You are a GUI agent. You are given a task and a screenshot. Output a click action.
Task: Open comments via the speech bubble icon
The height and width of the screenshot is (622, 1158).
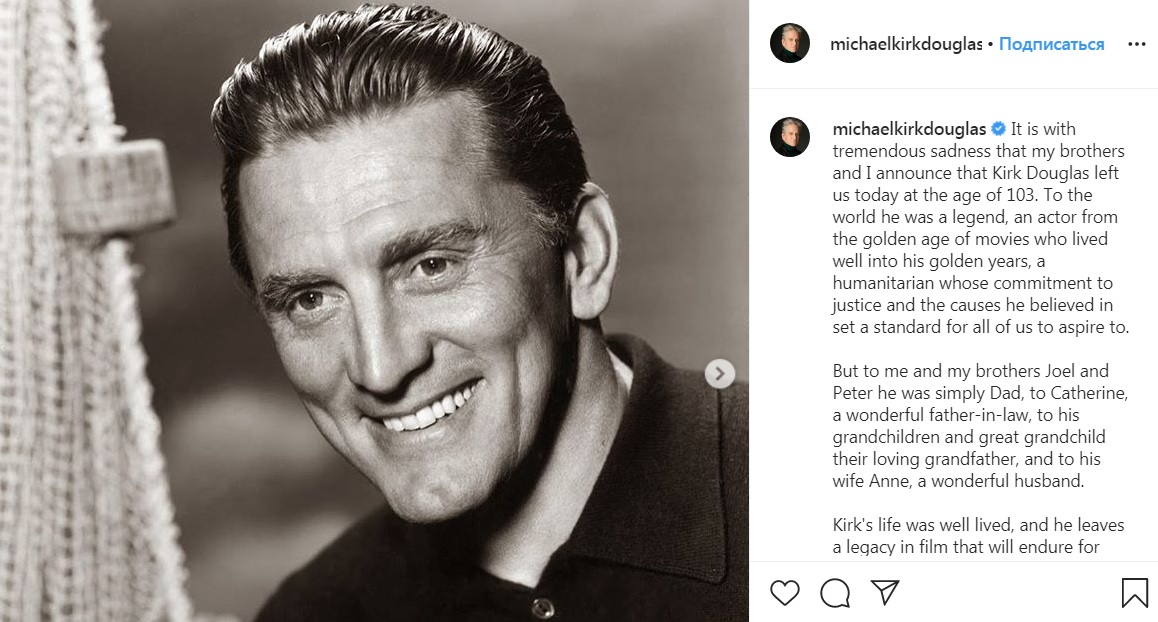[835, 592]
